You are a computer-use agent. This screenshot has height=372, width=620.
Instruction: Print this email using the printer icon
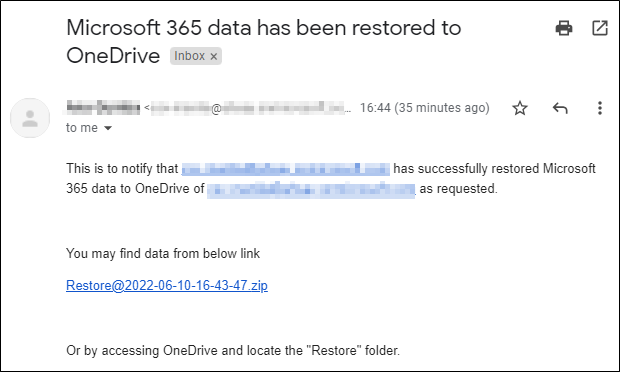tap(564, 28)
